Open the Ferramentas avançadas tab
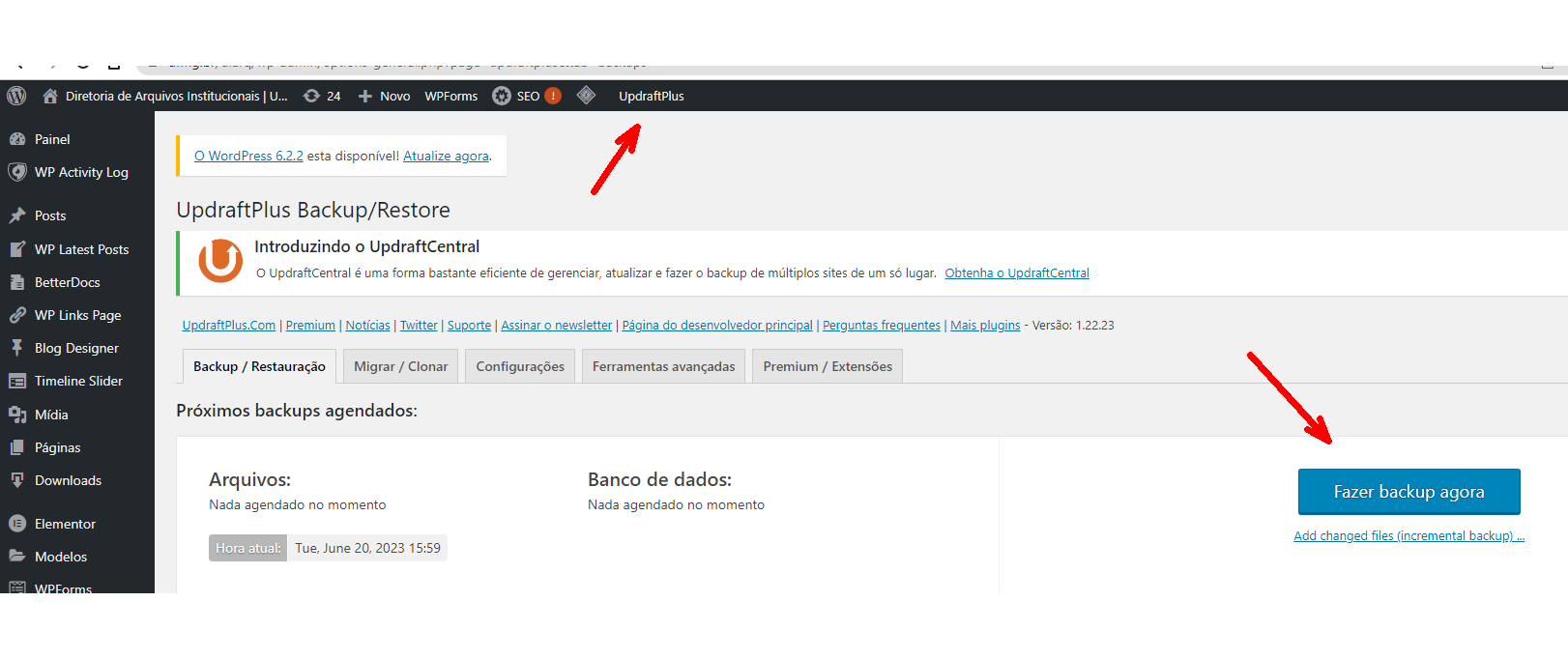This screenshot has height=659, width=1568. click(x=663, y=366)
